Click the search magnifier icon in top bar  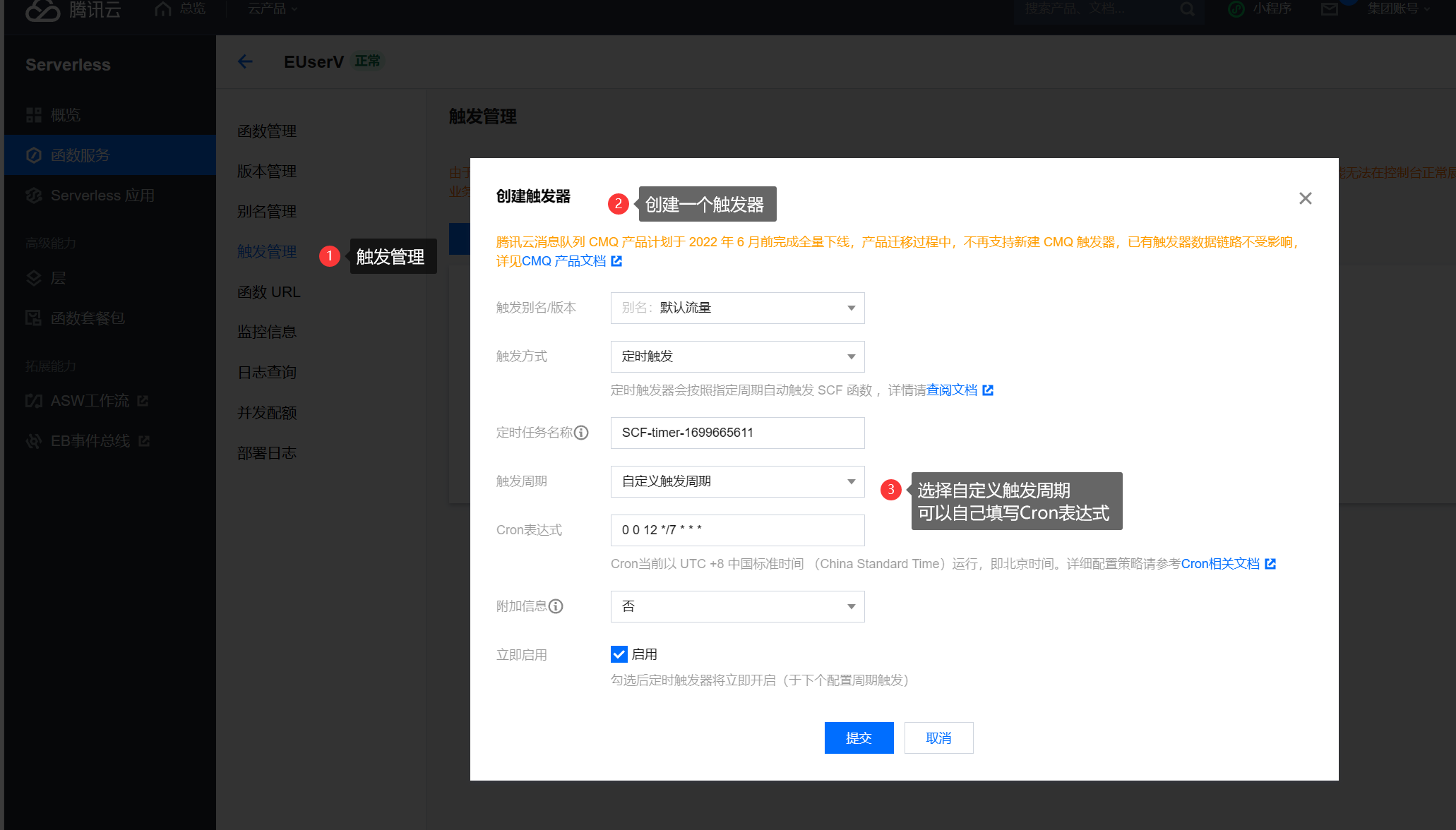click(1188, 9)
